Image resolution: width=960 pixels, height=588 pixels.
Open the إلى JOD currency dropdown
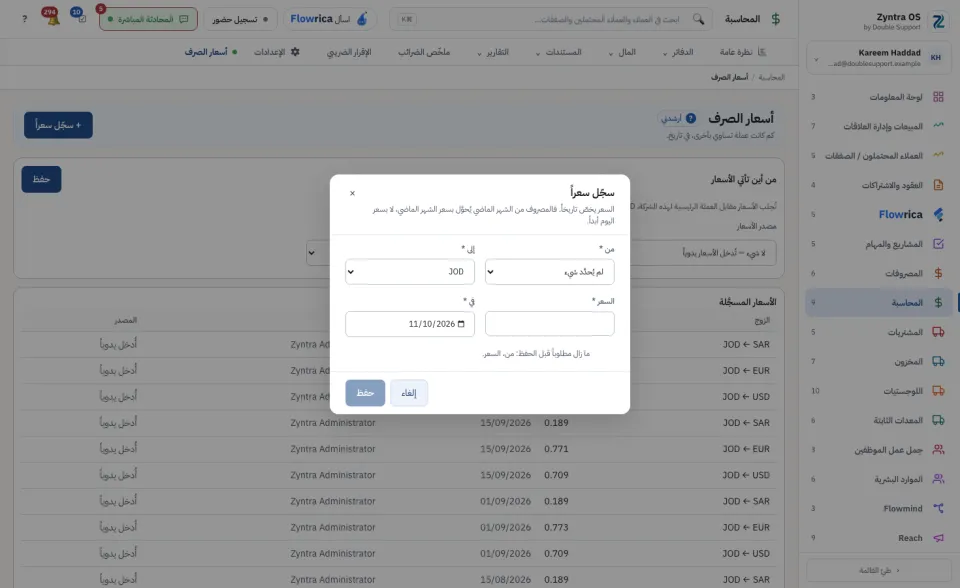pyautogui.click(x=410, y=272)
